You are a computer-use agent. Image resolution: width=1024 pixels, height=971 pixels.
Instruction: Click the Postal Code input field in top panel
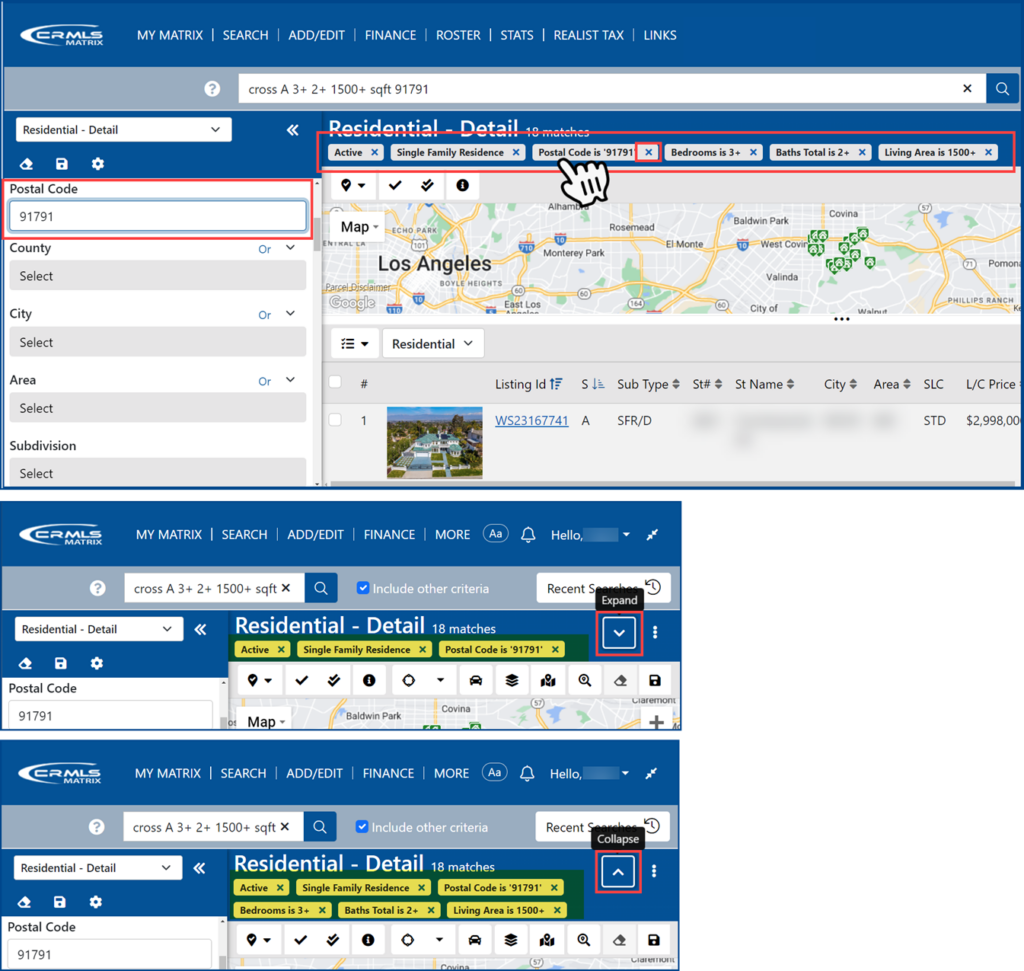[x=158, y=216]
